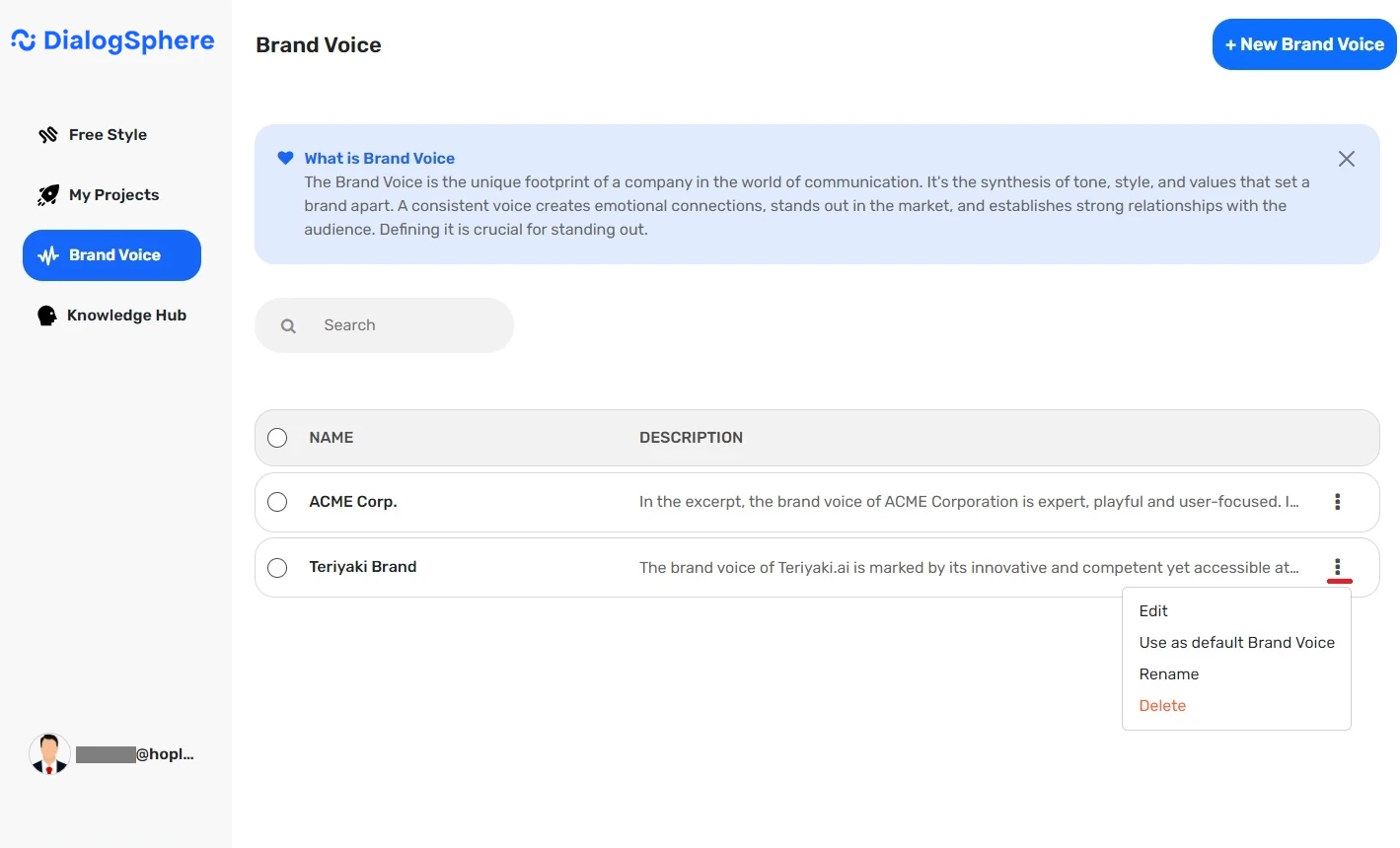Expand the user account entry at bottom left
1400x848 pixels.
113,753
